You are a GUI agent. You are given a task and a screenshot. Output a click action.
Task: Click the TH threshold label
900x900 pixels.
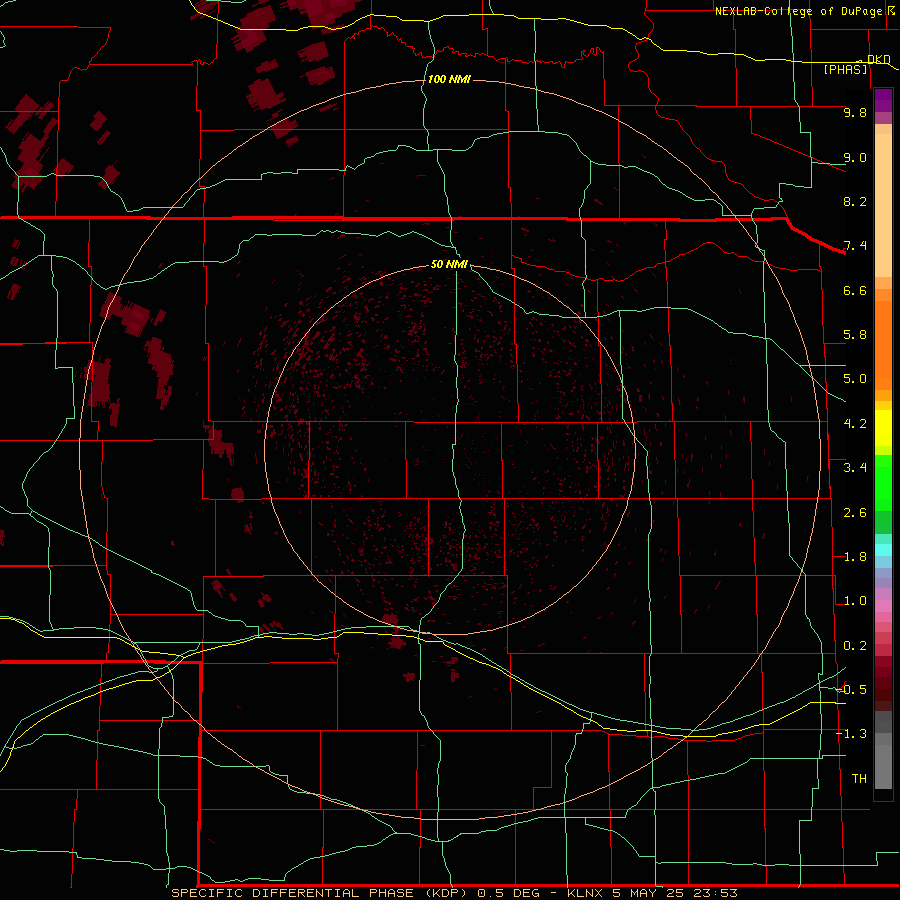point(859,779)
